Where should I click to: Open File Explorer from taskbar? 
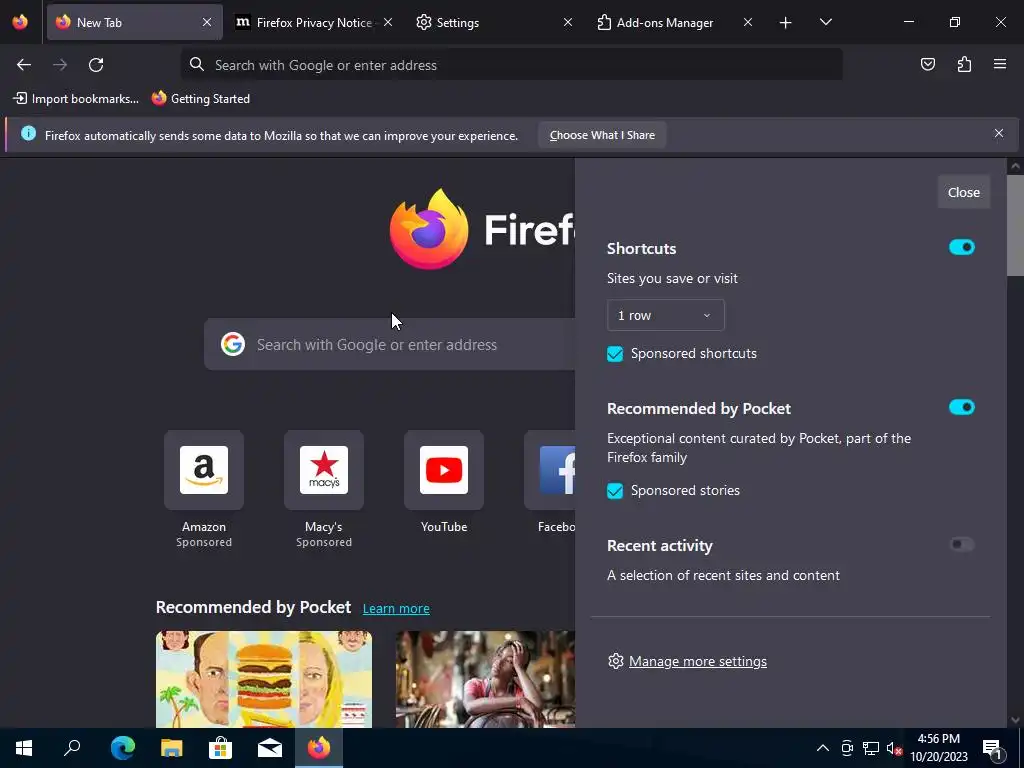point(172,748)
